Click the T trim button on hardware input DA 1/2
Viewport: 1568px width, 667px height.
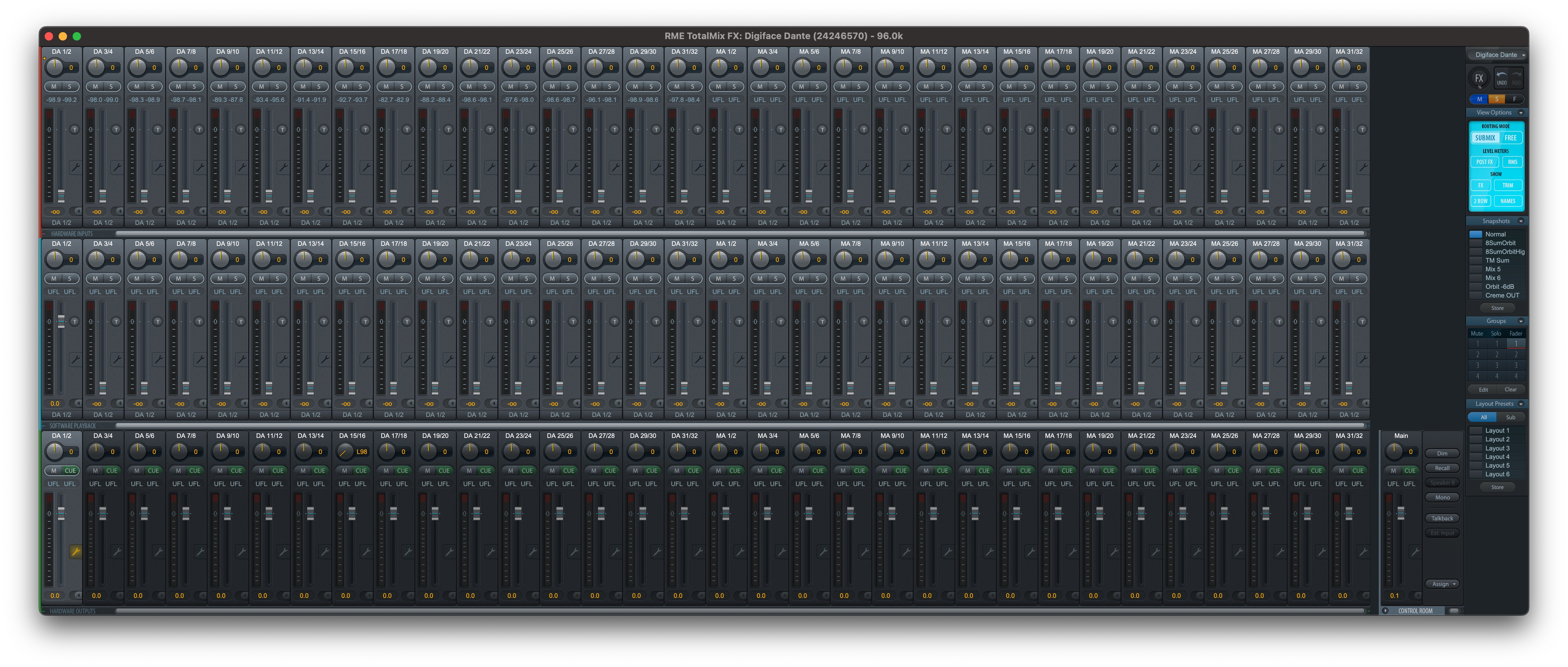[75, 129]
